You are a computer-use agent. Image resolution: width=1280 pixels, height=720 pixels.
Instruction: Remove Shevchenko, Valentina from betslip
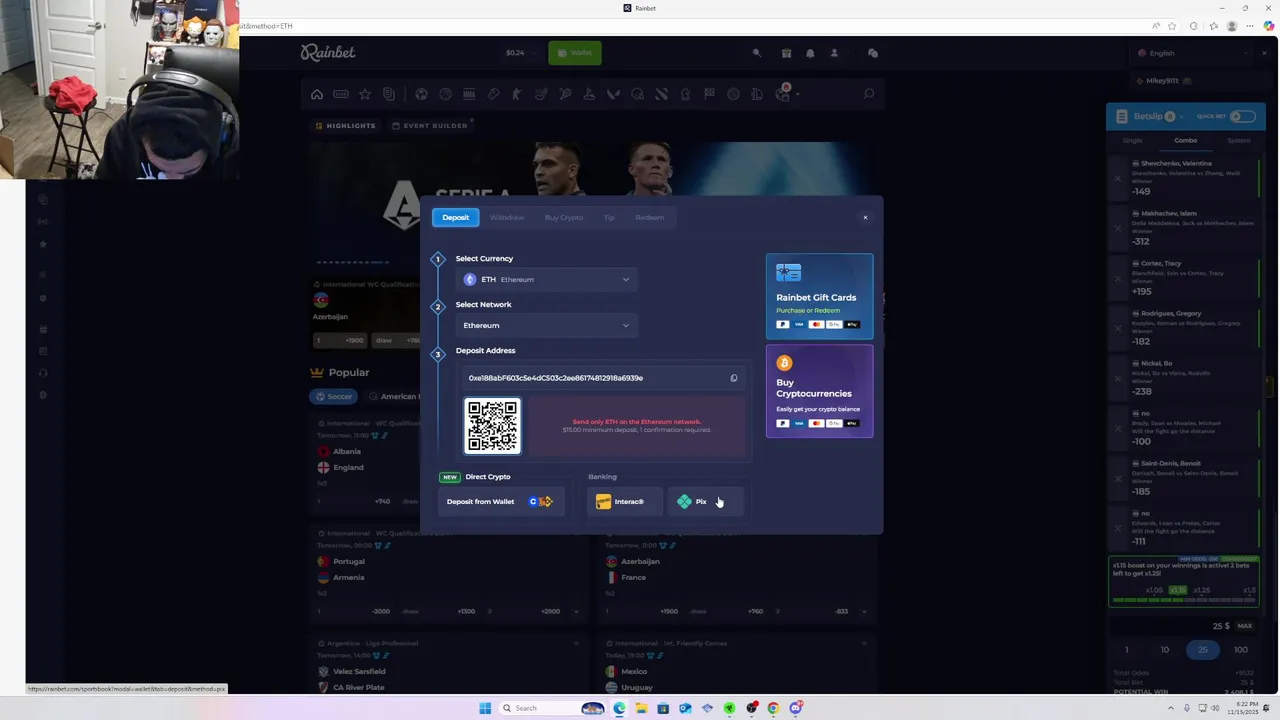click(x=1118, y=178)
